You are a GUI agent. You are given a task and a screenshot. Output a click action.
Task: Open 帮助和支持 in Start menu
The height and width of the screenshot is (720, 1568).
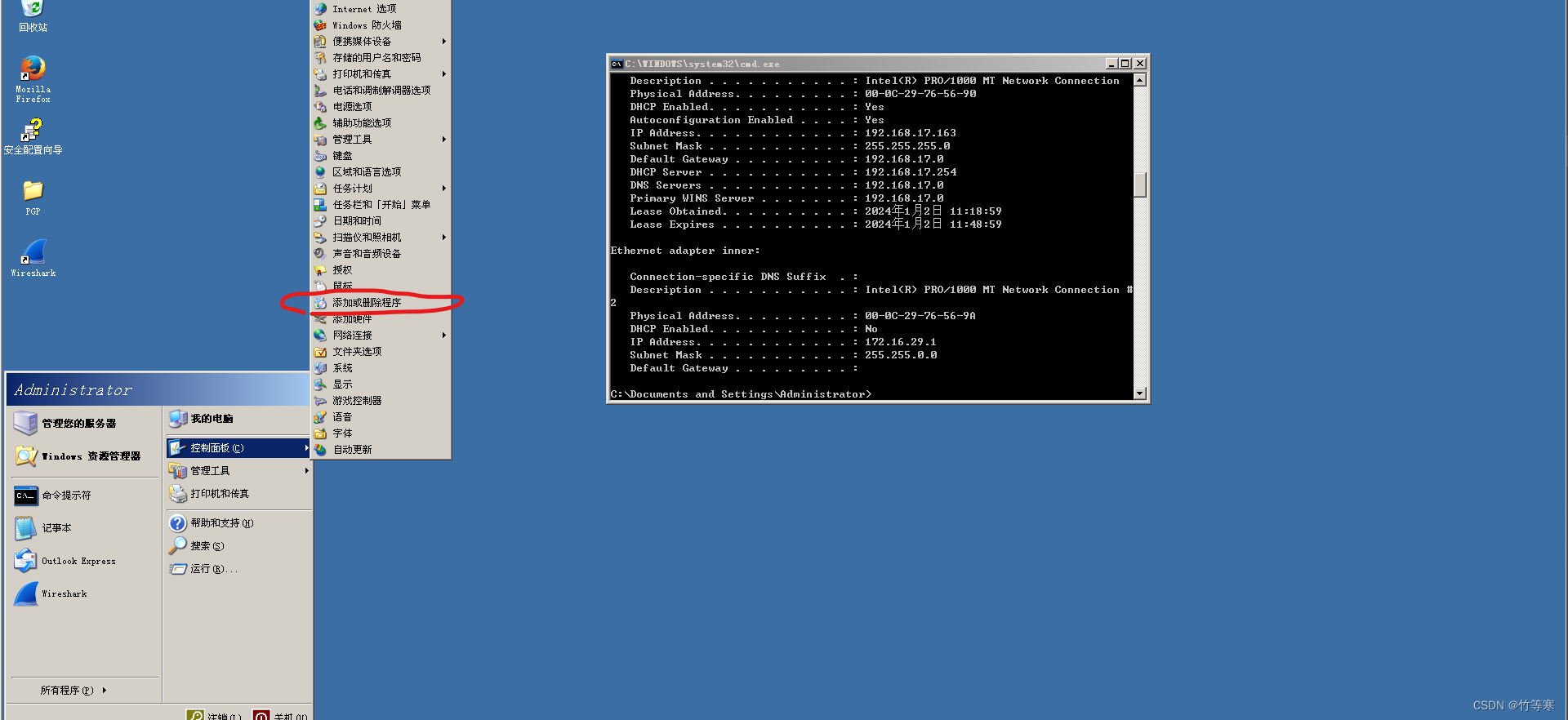(x=238, y=522)
